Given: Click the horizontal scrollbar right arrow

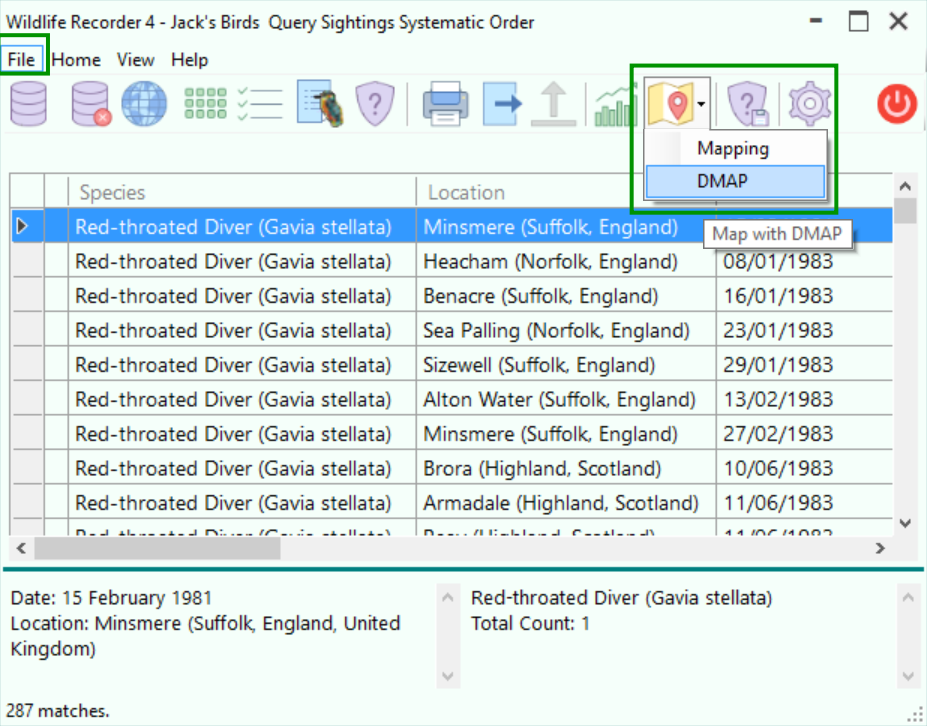Looking at the screenshot, I should point(880,549).
